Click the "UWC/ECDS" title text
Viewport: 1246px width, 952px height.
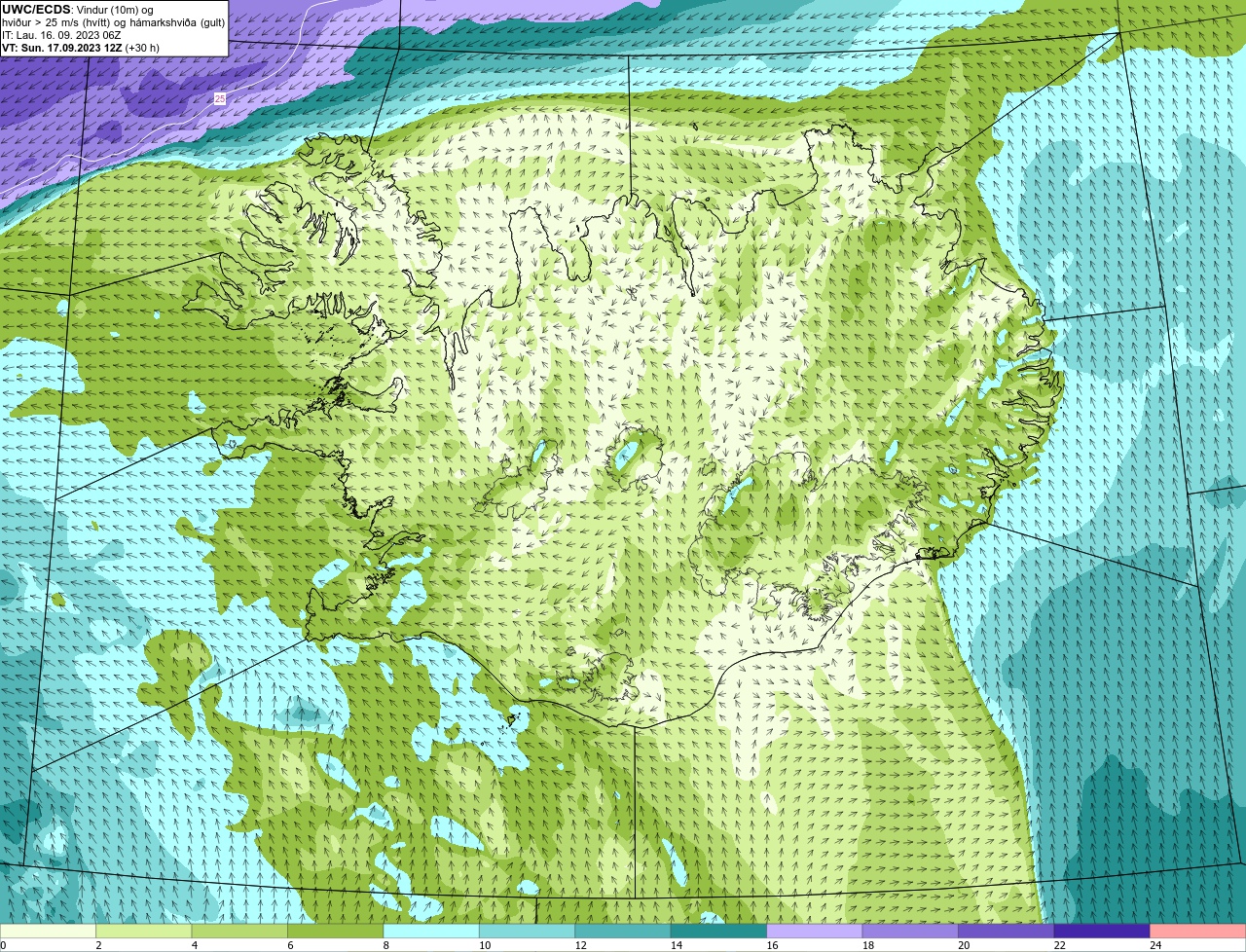pos(36,10)
